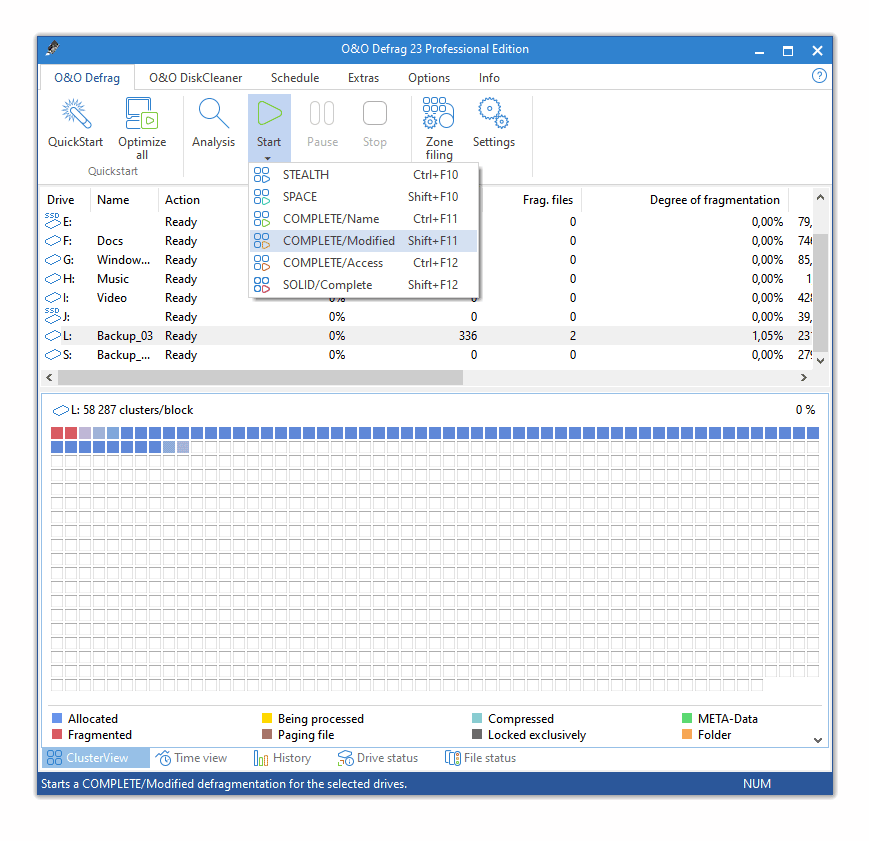Click the drive F: disk icon
This screenshot has width=869, height=841.
tap(53, 241)
